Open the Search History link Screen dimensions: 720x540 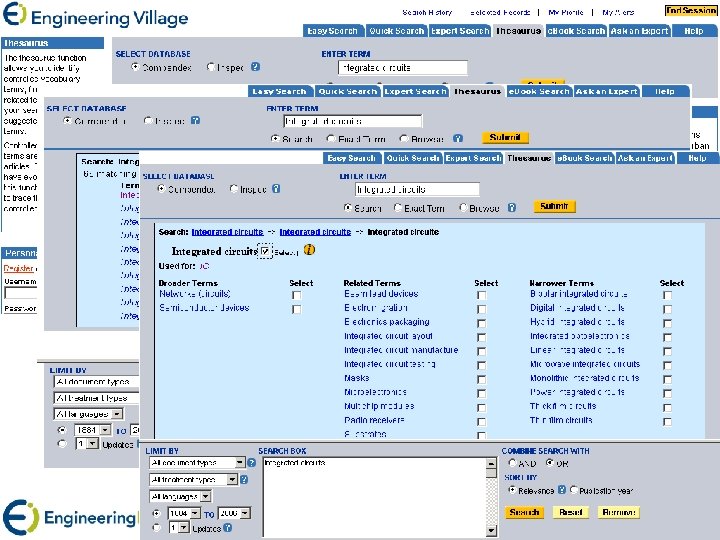427,12
